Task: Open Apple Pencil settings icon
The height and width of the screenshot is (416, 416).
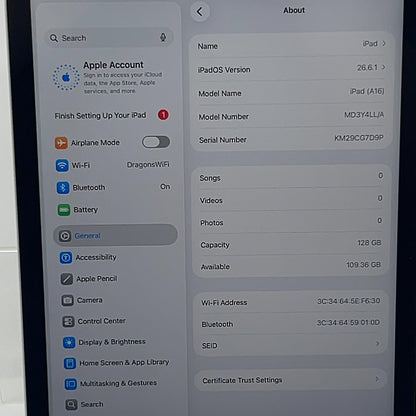Action: click(67, 279)
